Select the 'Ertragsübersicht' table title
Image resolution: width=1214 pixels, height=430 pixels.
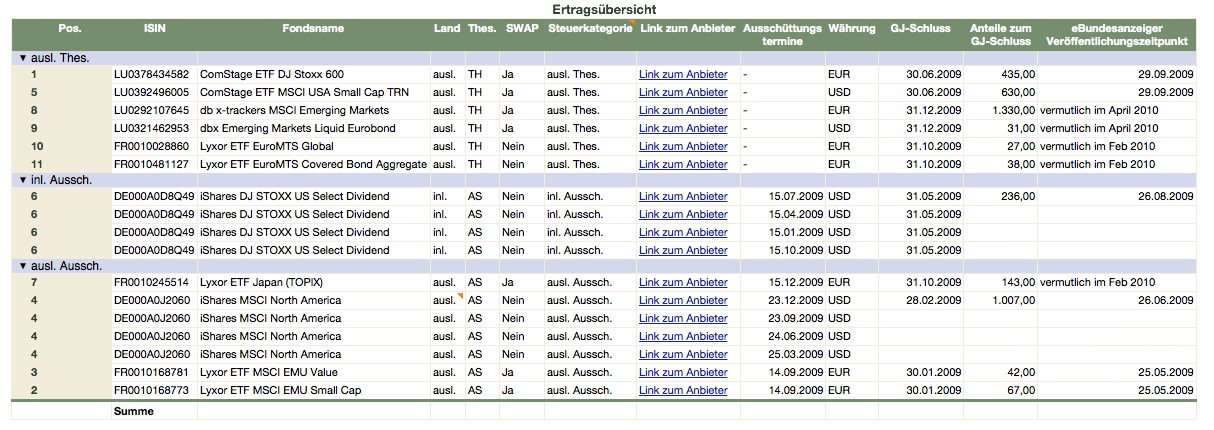tap(604, 9)
